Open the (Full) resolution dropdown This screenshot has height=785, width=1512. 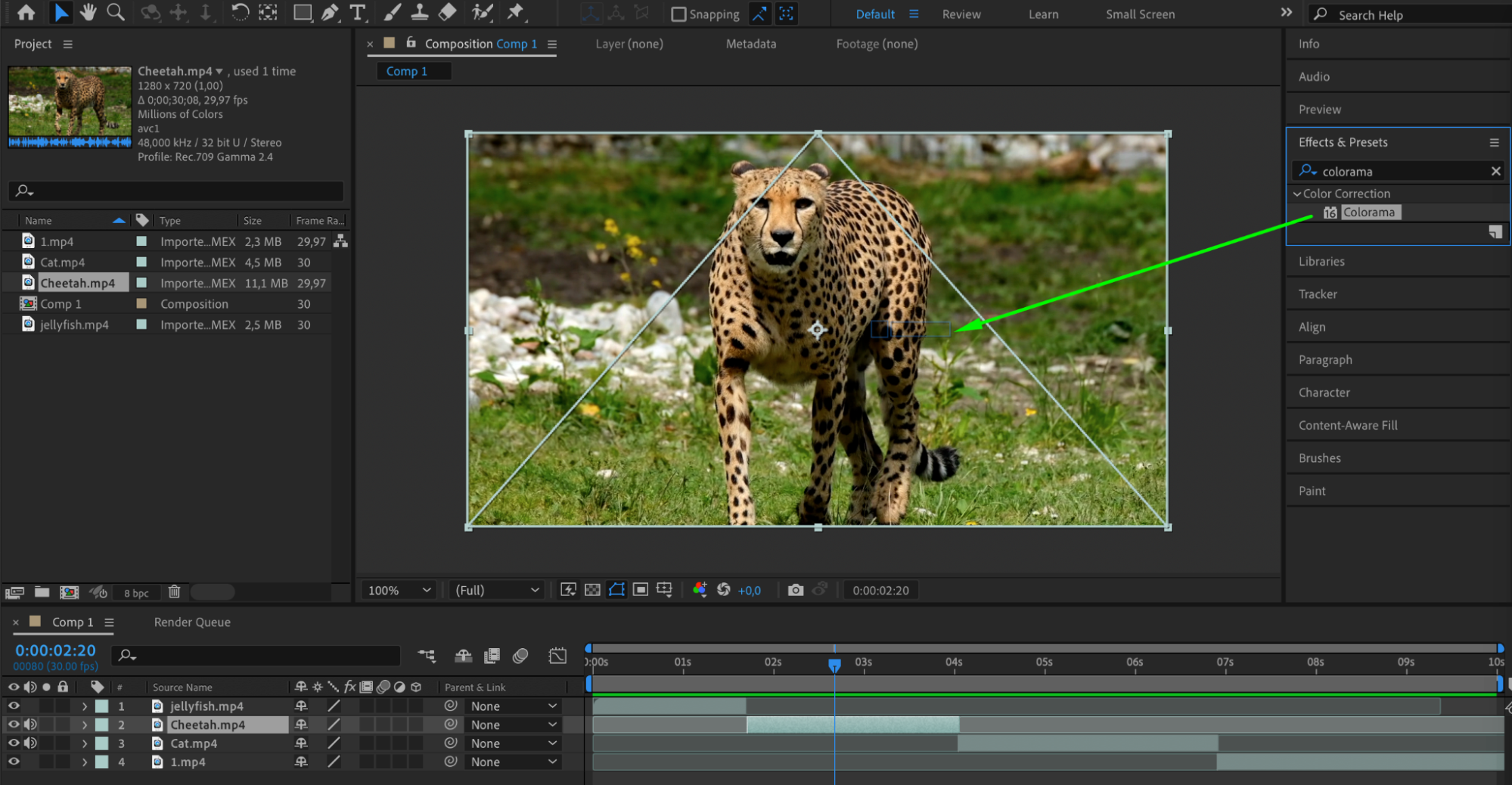(x=497, y=590)
